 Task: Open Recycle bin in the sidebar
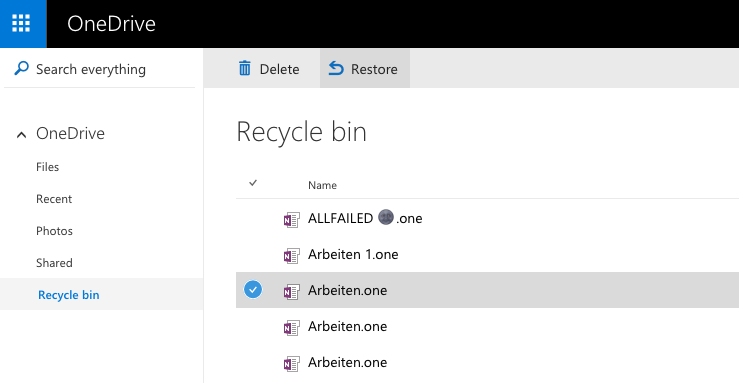[69, 295]
